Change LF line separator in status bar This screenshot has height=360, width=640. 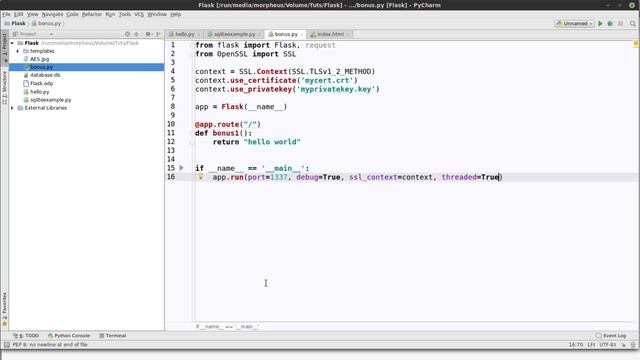tap(591, 345)
